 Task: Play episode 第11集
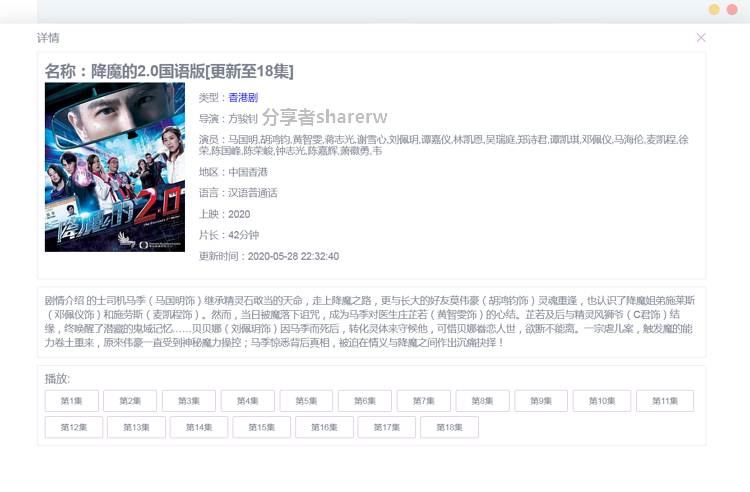(665, 401)
